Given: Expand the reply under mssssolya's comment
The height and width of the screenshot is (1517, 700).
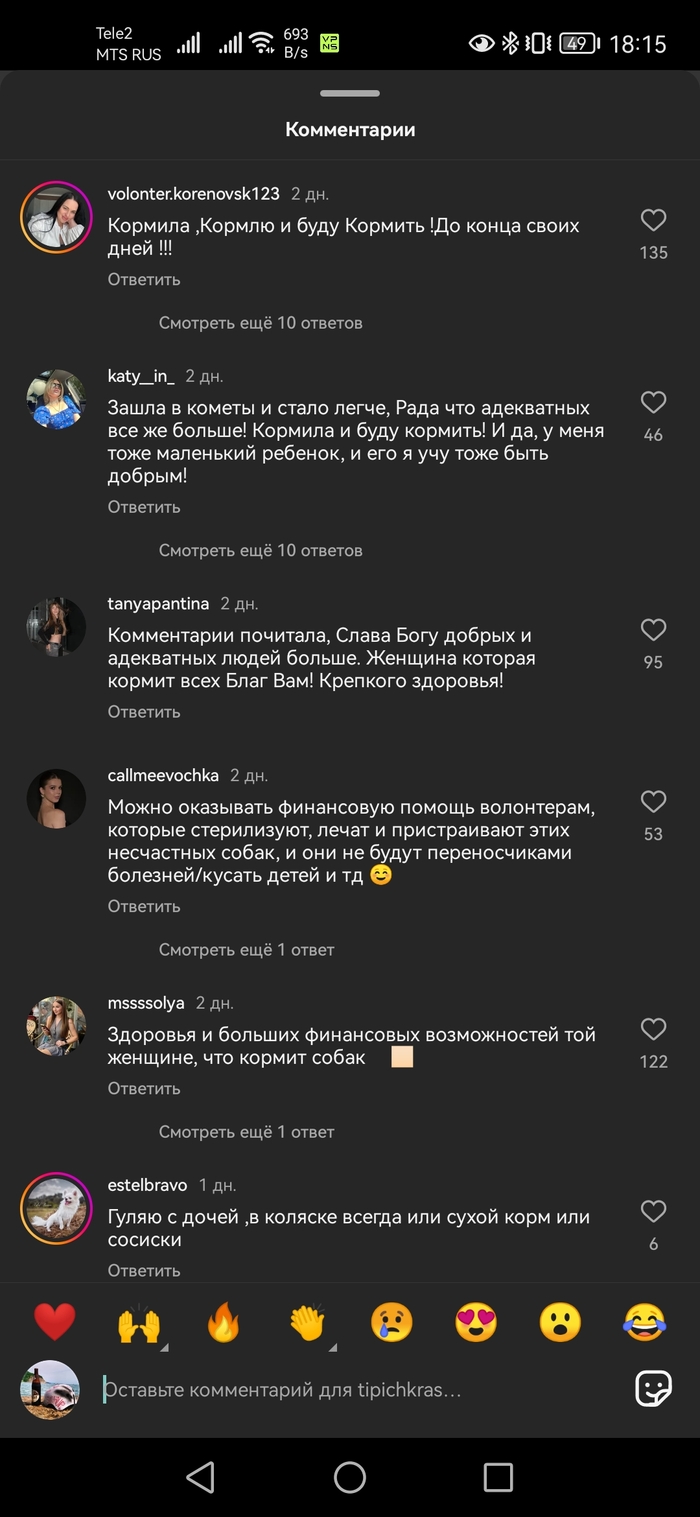Looking at the screenshot, I should pos(247,1131).
